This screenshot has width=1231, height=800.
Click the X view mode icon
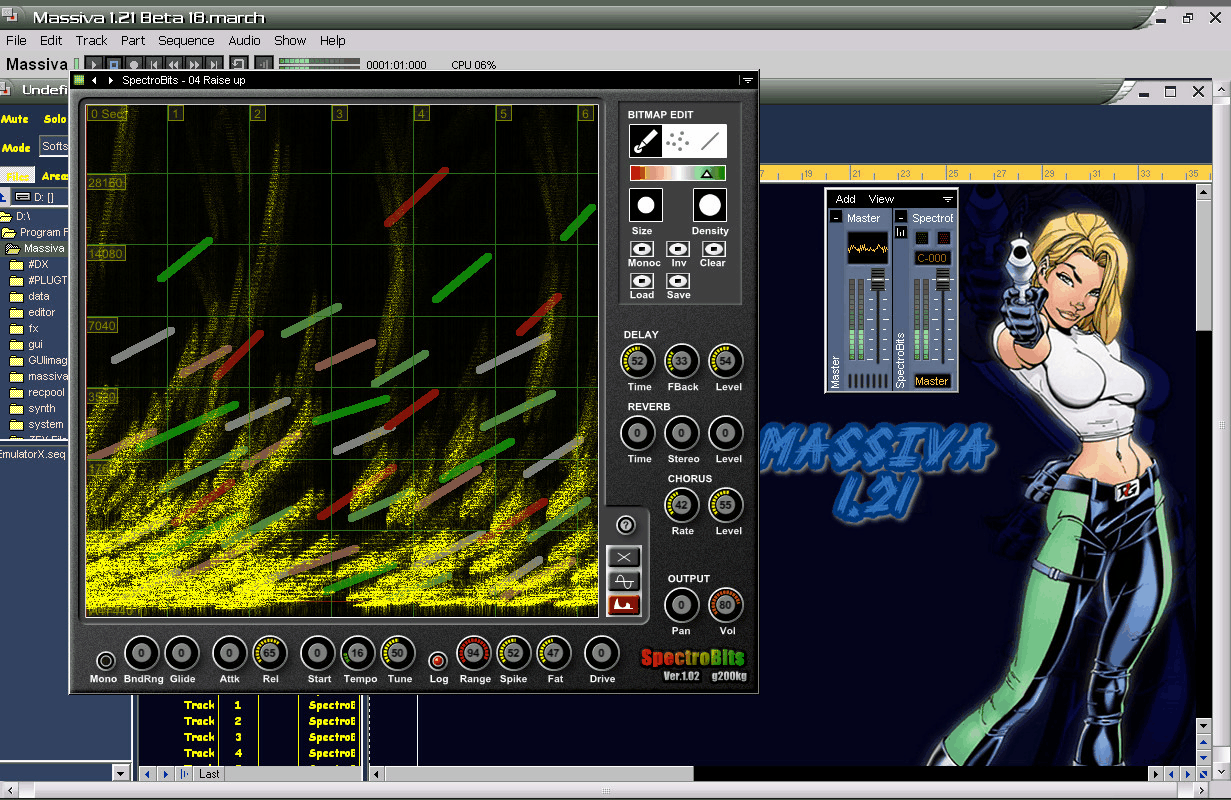tap(624, 557)
